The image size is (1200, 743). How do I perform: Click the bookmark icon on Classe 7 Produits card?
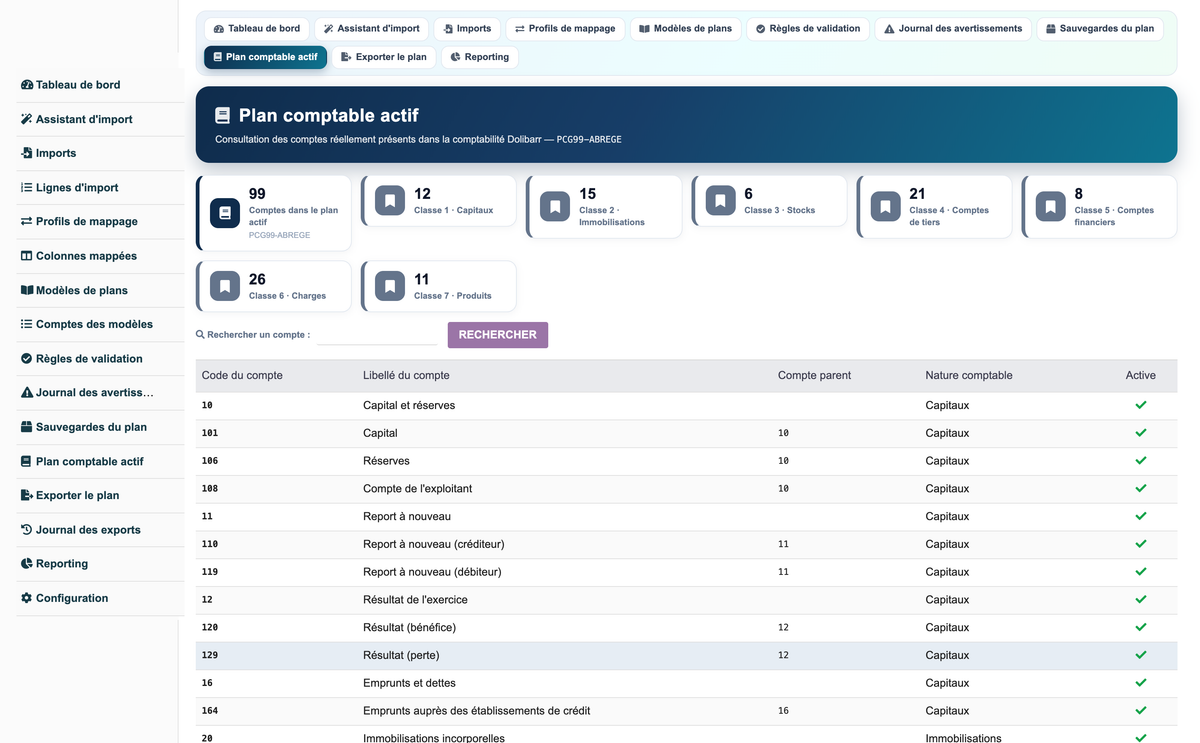click(x=390, y=286)
